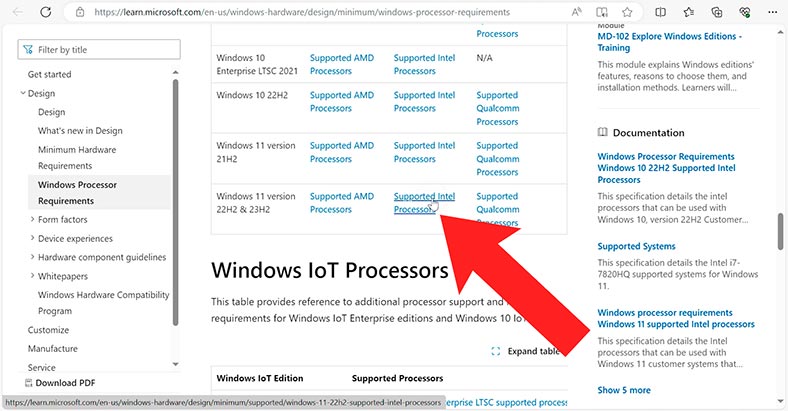
Task: Open Windows 11 supported Intel processors doc
Action: pos(676,319)
